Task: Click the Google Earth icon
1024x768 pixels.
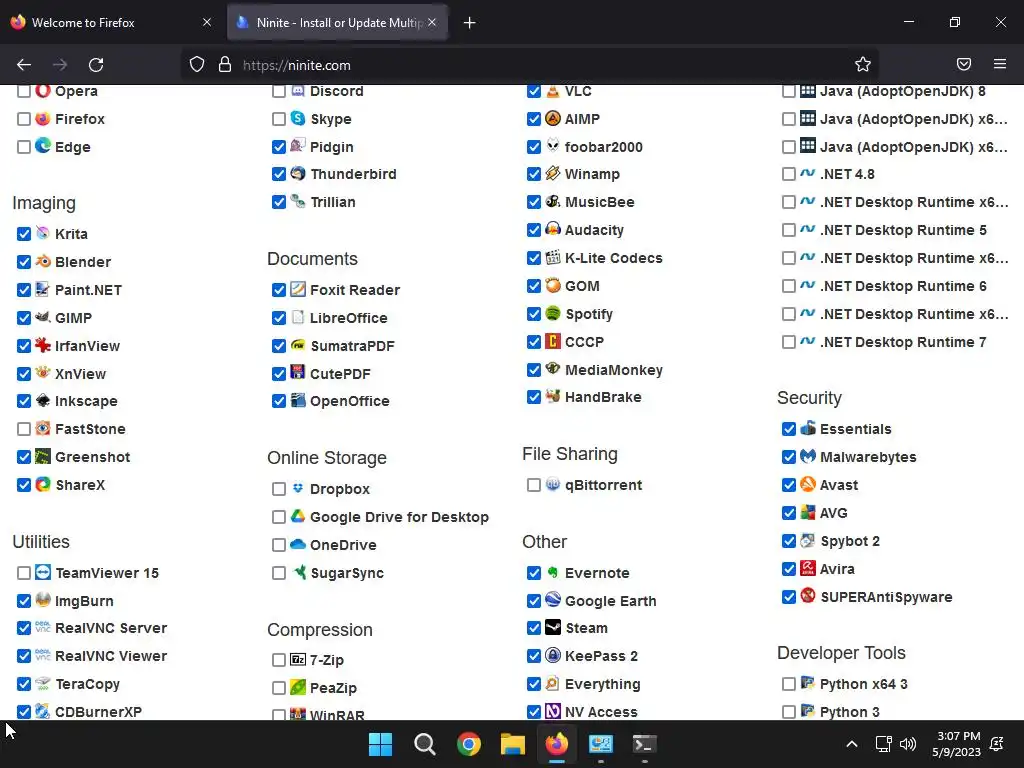Action: pyautogui.click(x=553, y=600)
